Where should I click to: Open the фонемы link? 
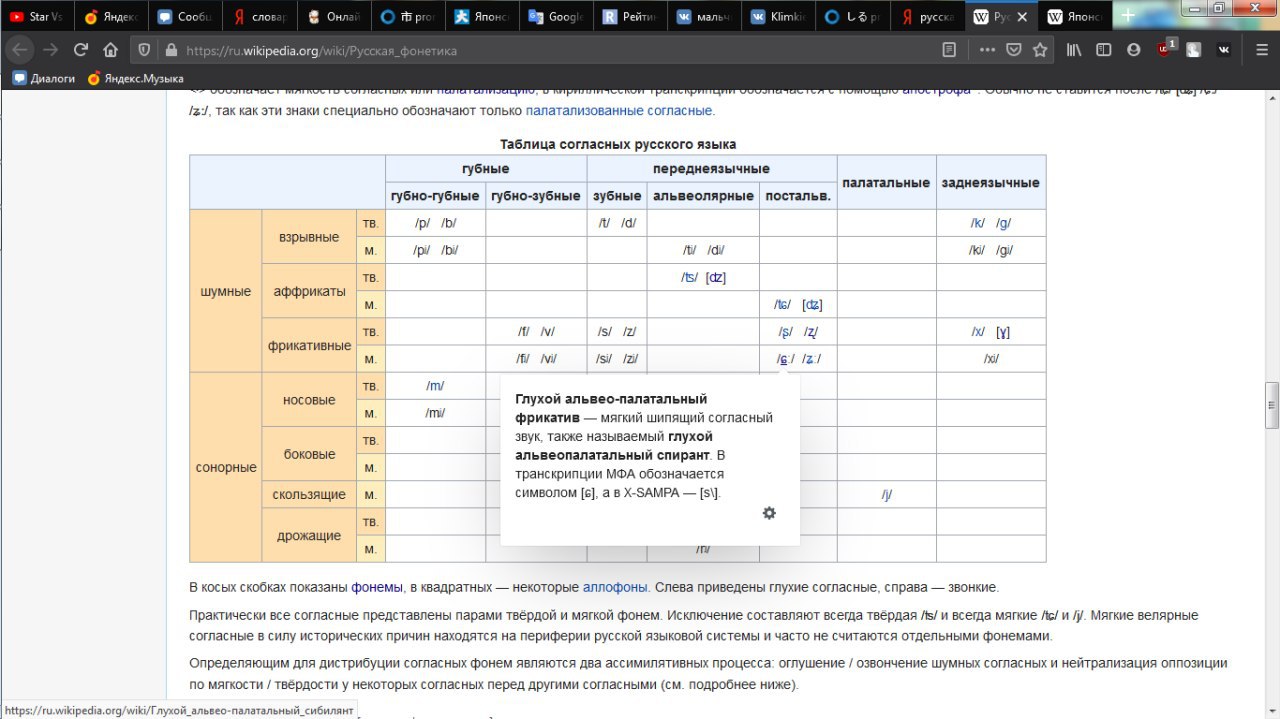point(377,587)
